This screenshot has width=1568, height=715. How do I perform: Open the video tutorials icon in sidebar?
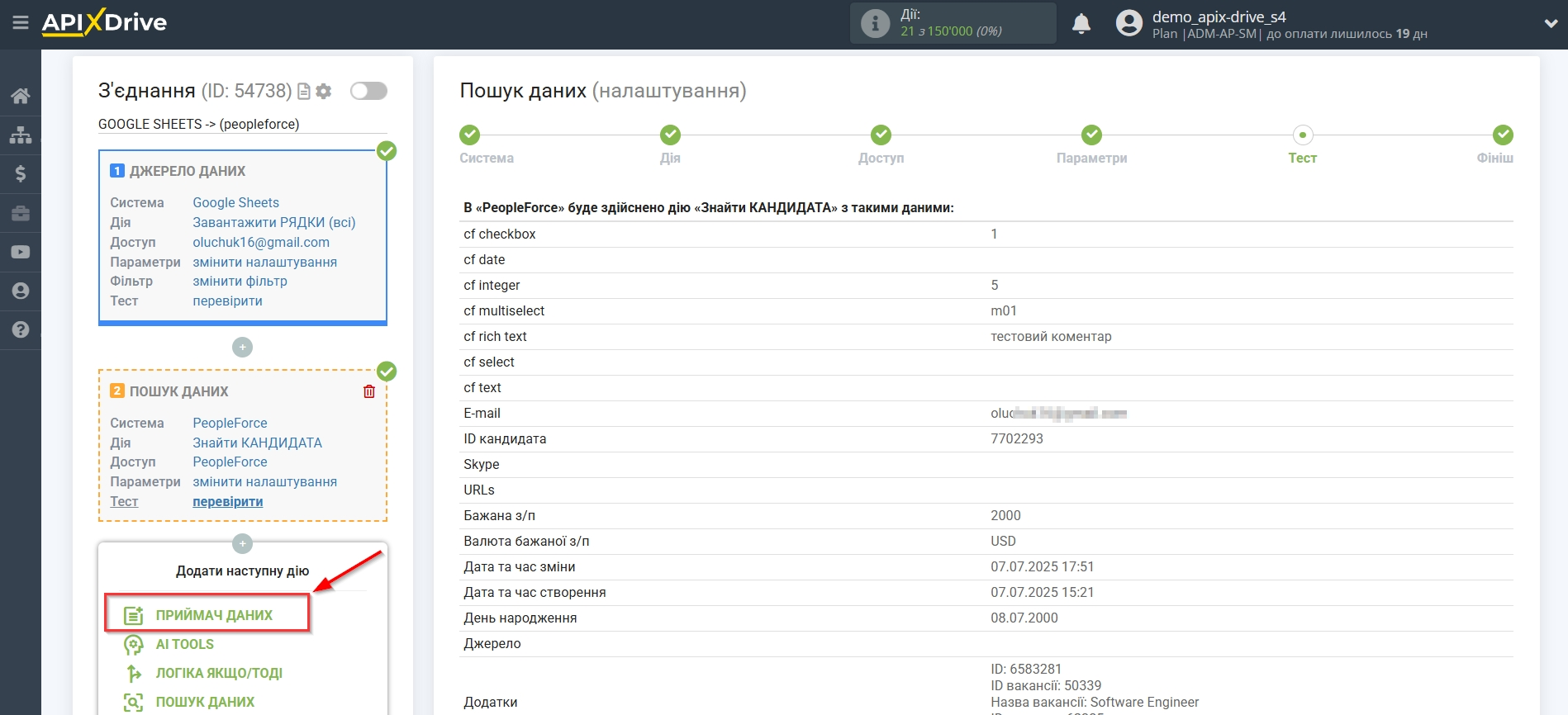click(x=21, y=252)
